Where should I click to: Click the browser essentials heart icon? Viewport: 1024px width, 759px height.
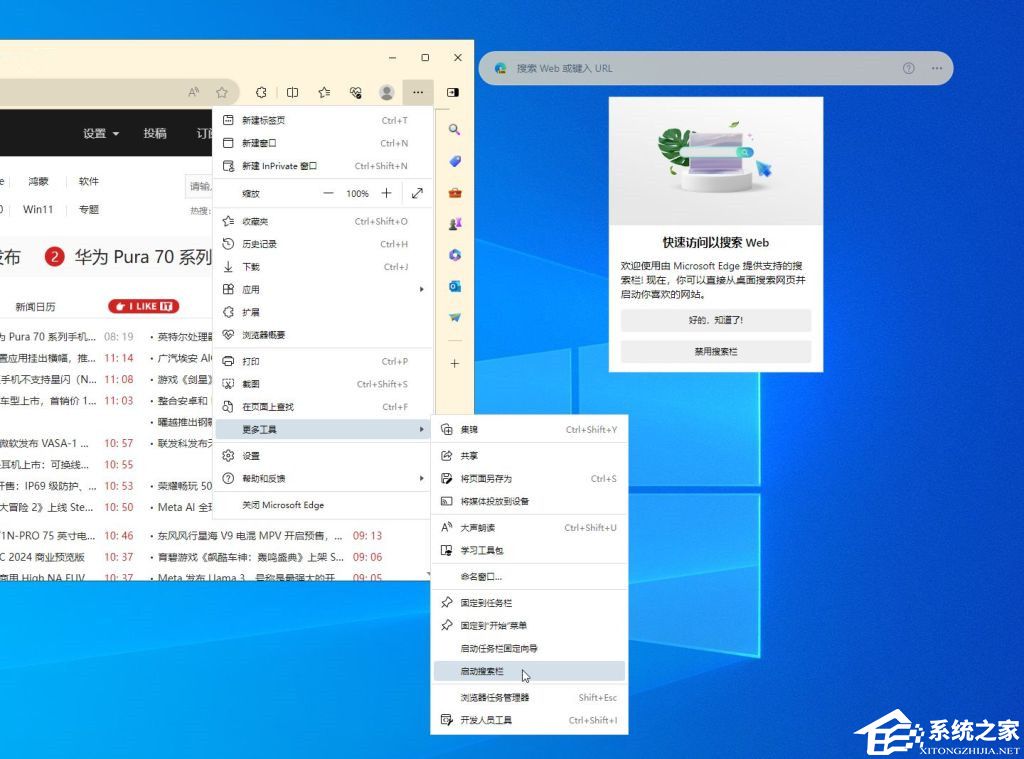(355, 93)
